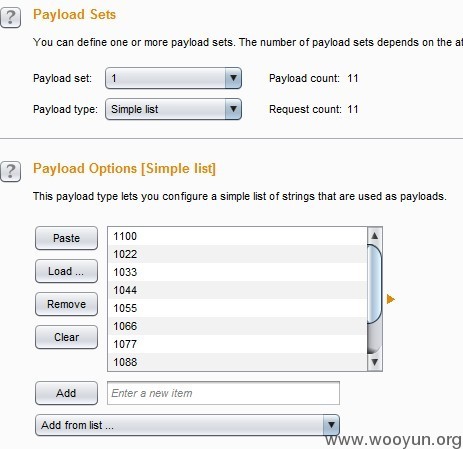
Task: Click the Add button
Action: pyautogui.click(x=66, y=393)
